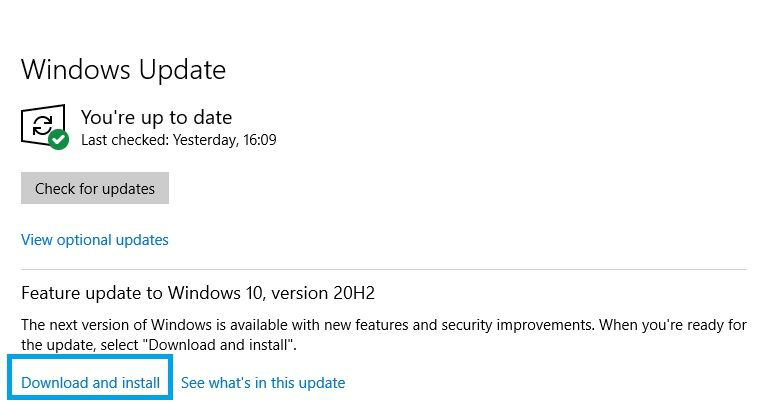
Task: Click the 20H2 version label
Action: tap(354, 293)
